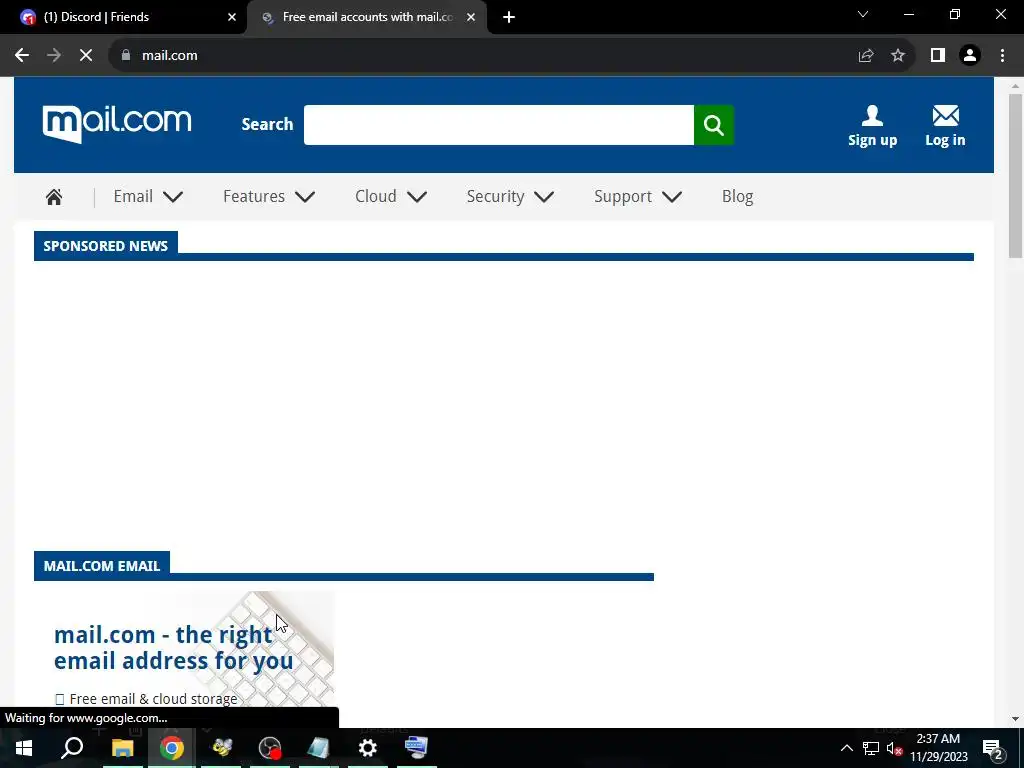Click the mail.com logo
Screen dimensions: 1024x768
coord(117,123)
